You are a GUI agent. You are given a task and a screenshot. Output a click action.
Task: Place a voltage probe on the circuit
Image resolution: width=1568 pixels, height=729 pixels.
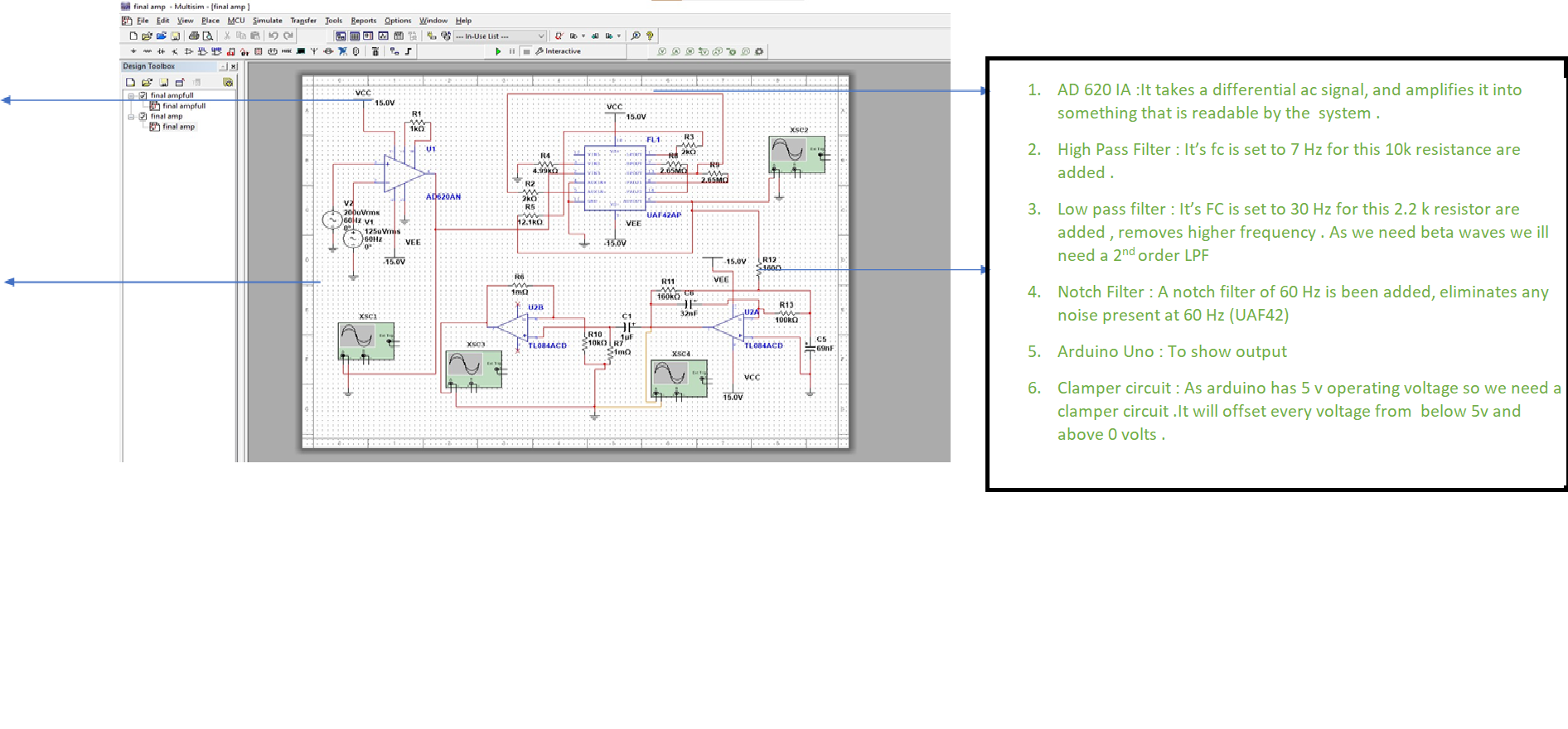click(x=662, y=51)
